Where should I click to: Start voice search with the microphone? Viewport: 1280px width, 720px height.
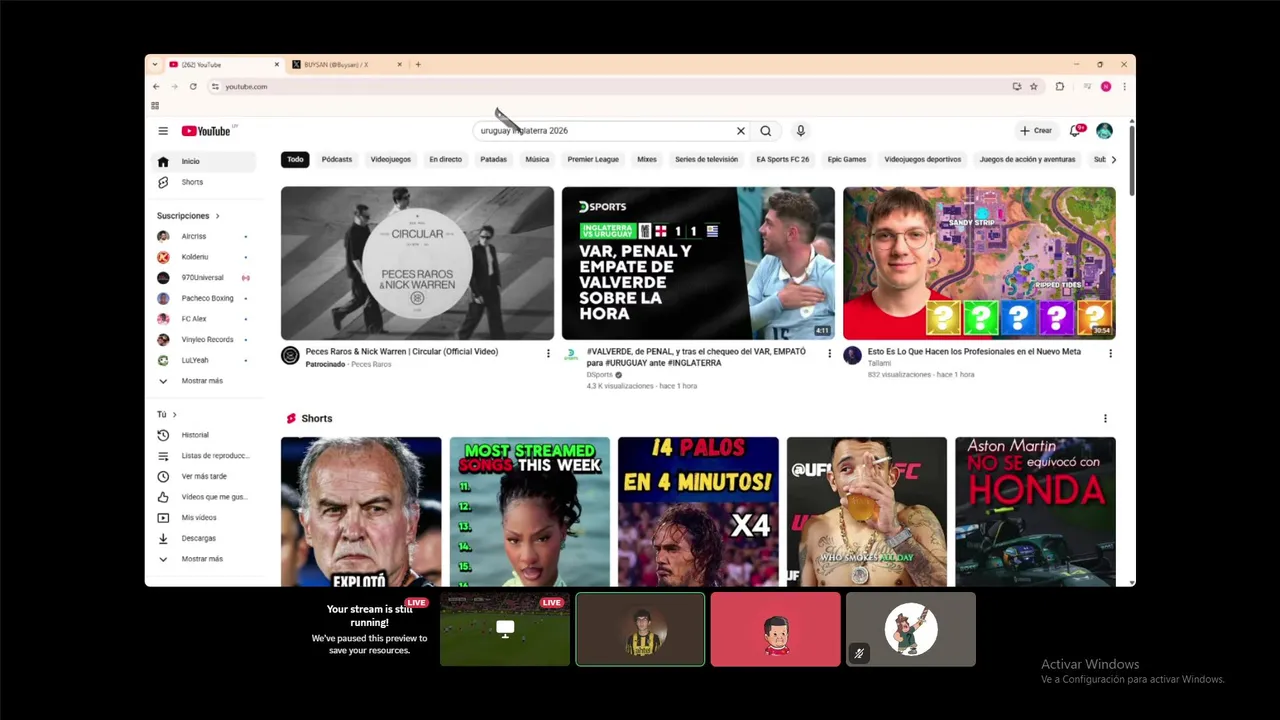pyautogui.click(x=800, y=131)
